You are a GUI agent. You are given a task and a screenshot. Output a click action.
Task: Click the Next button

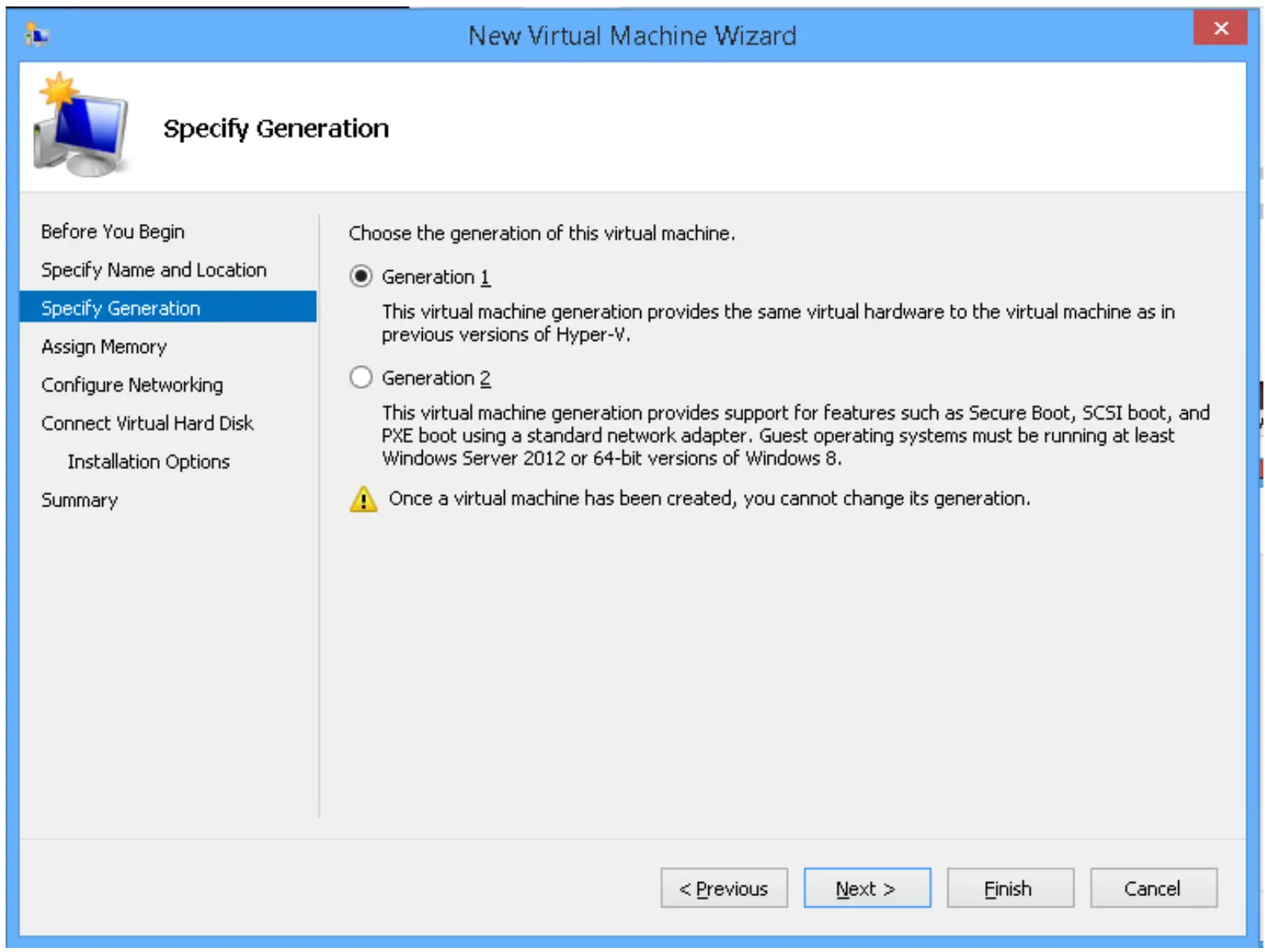(x=867, y=889)
